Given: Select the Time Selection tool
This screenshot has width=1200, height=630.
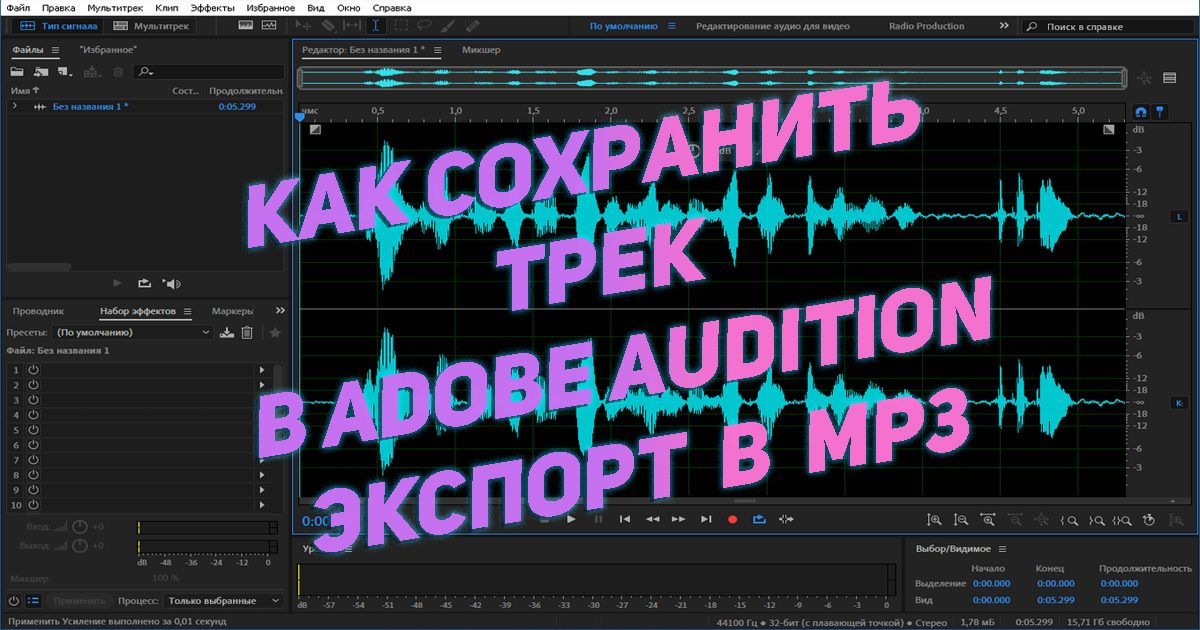Looking at the screenshot, I should point(376,26).
